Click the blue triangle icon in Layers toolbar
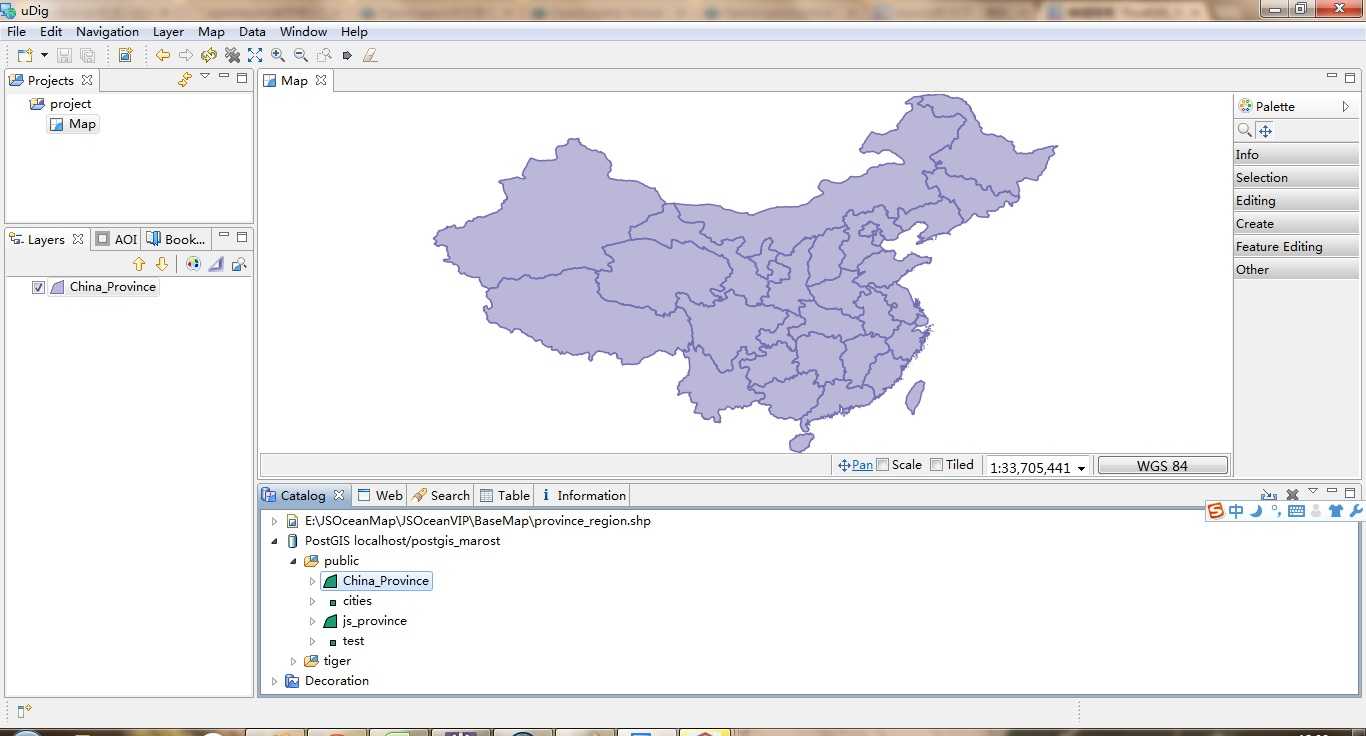This screenshot has width=1366, height=736. (x=216, y=264)
